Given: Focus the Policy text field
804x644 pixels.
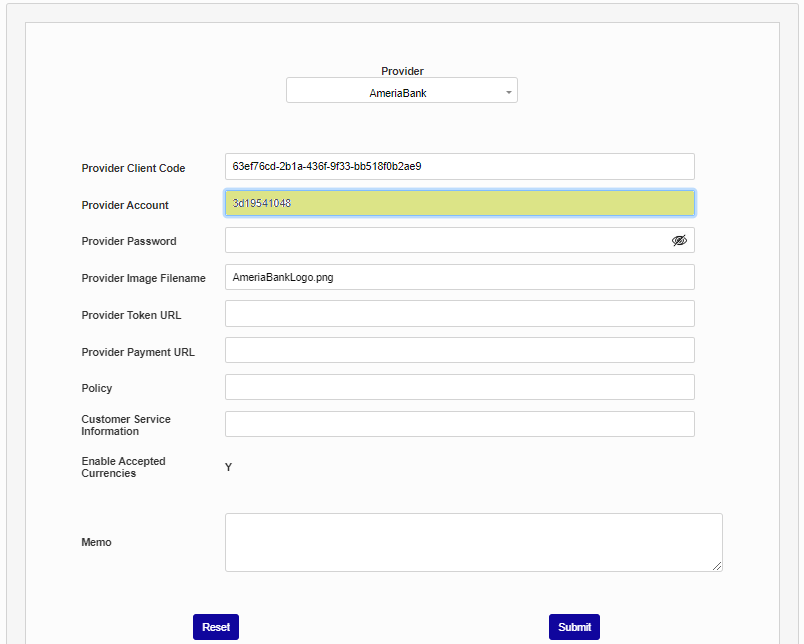Looking at the screenshot, I should 459,388.
